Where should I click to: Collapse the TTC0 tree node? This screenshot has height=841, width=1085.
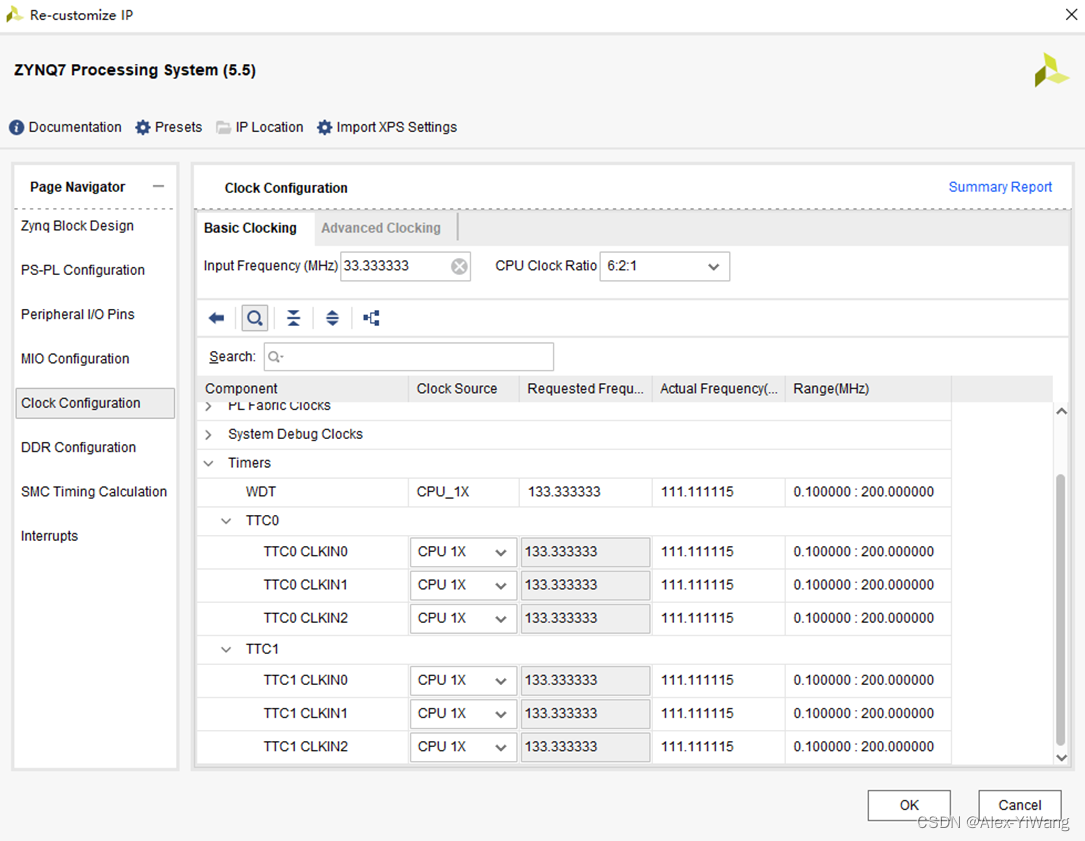click(x=226, y=521)
